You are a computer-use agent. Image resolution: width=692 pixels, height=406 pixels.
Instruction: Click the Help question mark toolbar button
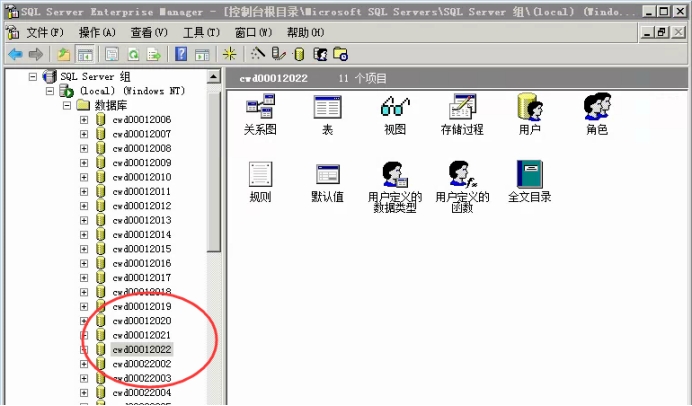point(181,54)
